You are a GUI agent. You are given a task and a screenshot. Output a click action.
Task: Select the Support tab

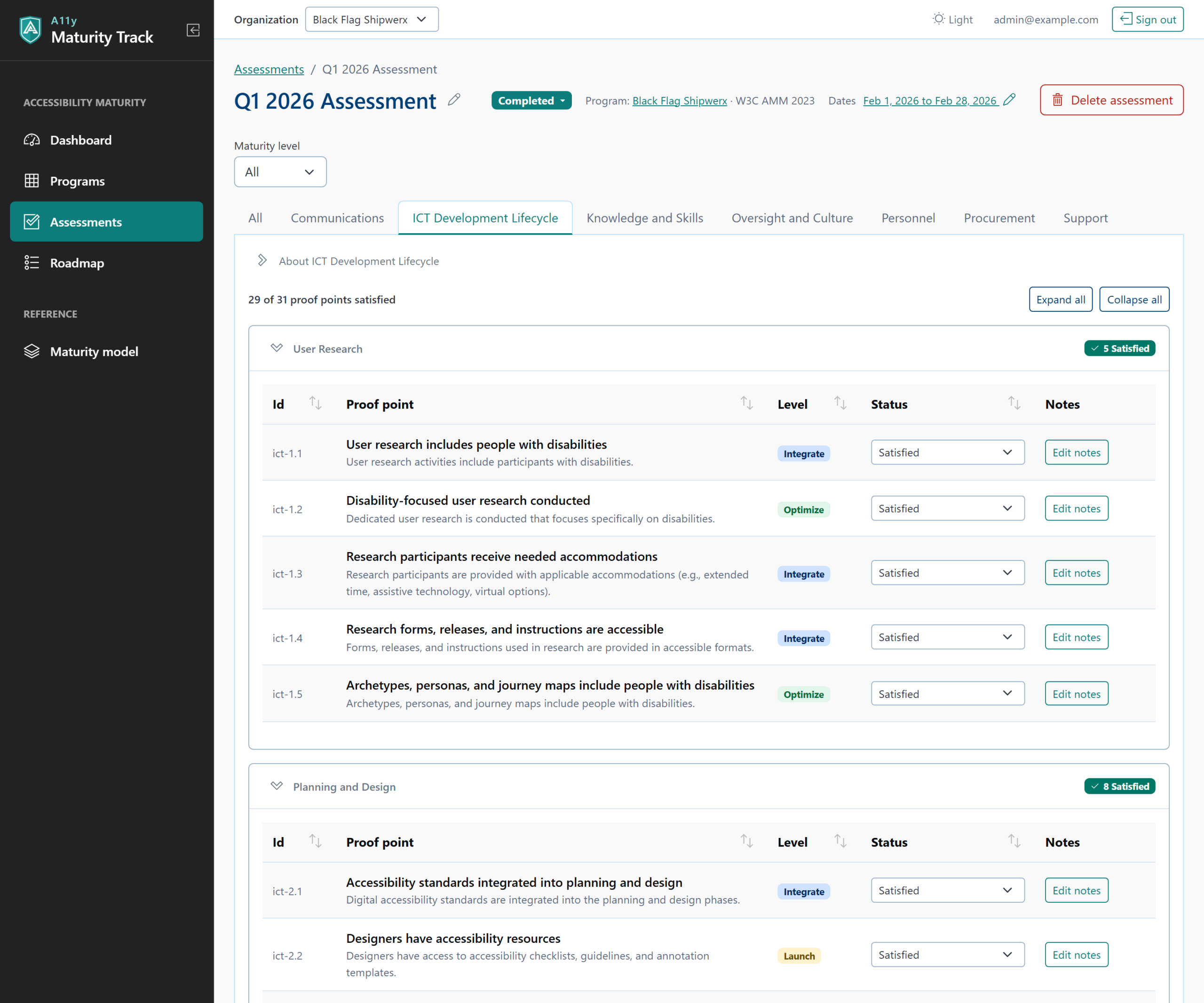pyautogui.click(x=1085, y=218)
